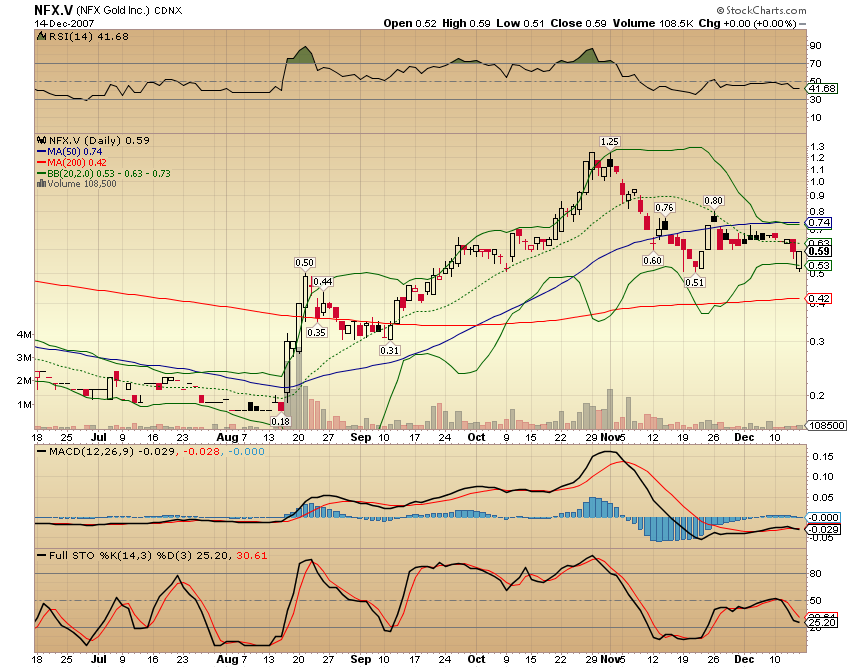Open the StockCharts.com link
The image size is (850, 668).
(x=762, y=10)
